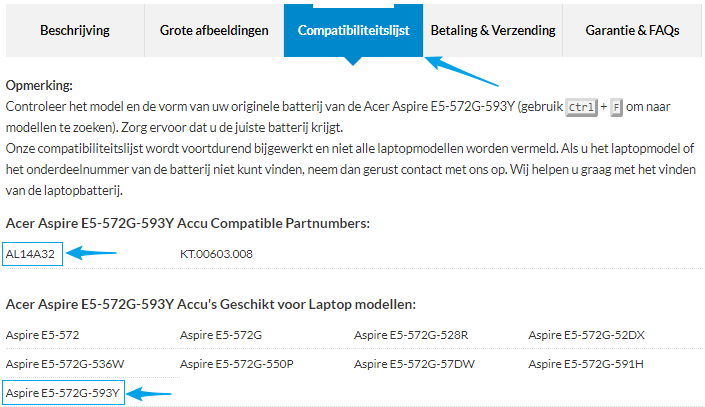The height and width of the screenshot is (407, 705).
Task: Select the Aspire E5-572G model
Action: tap(220, 335)
